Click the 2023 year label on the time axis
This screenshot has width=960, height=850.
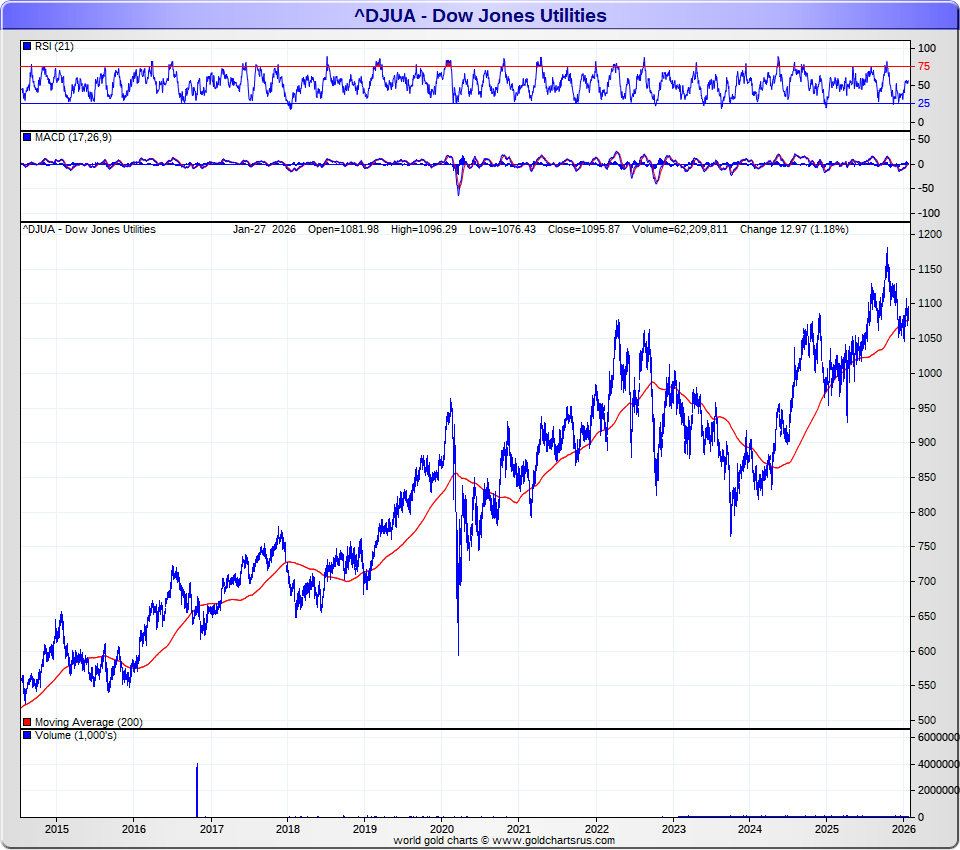click(673, 829)
